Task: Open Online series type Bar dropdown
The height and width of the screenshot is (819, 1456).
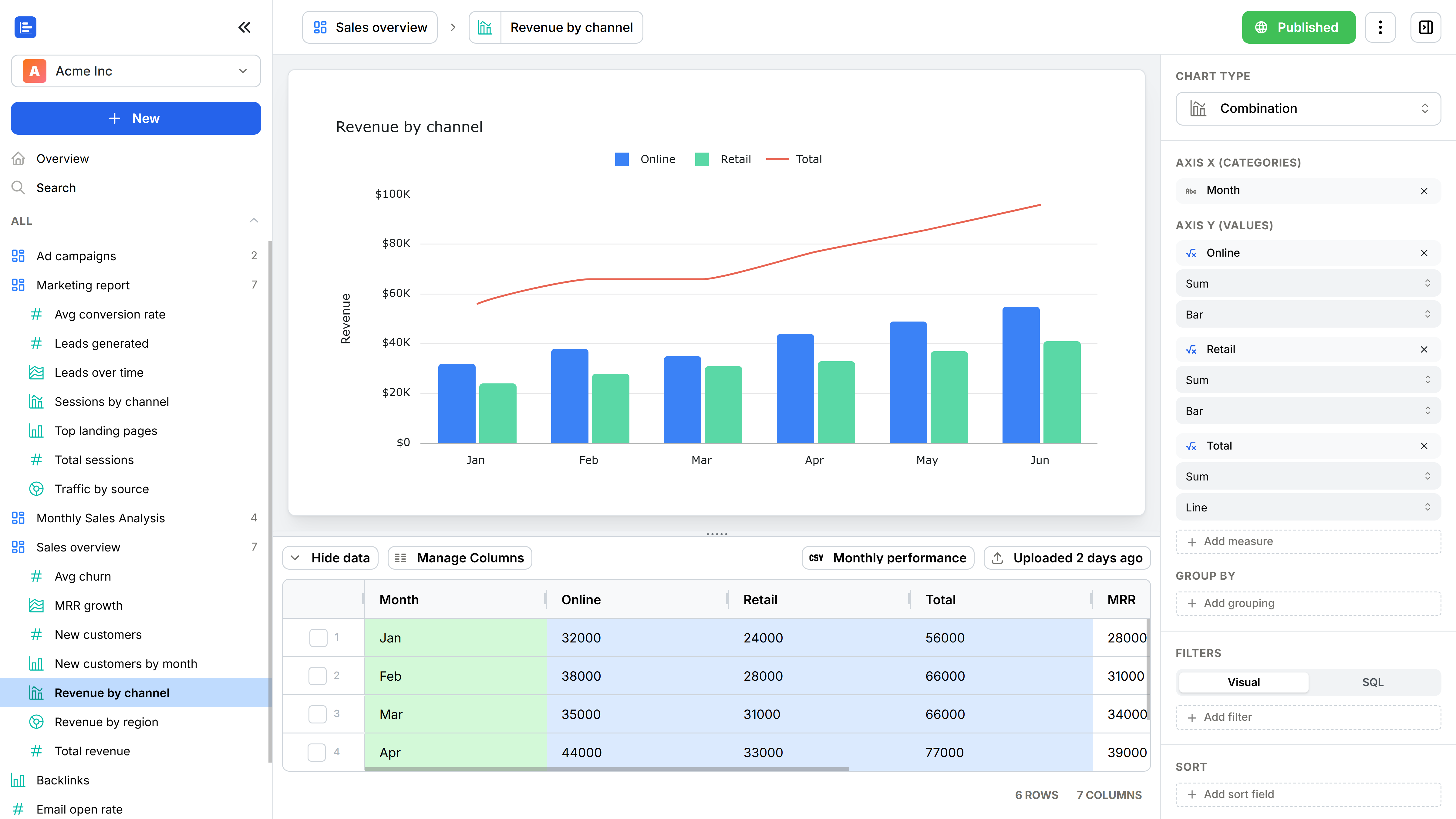Action: point(1308,314)
